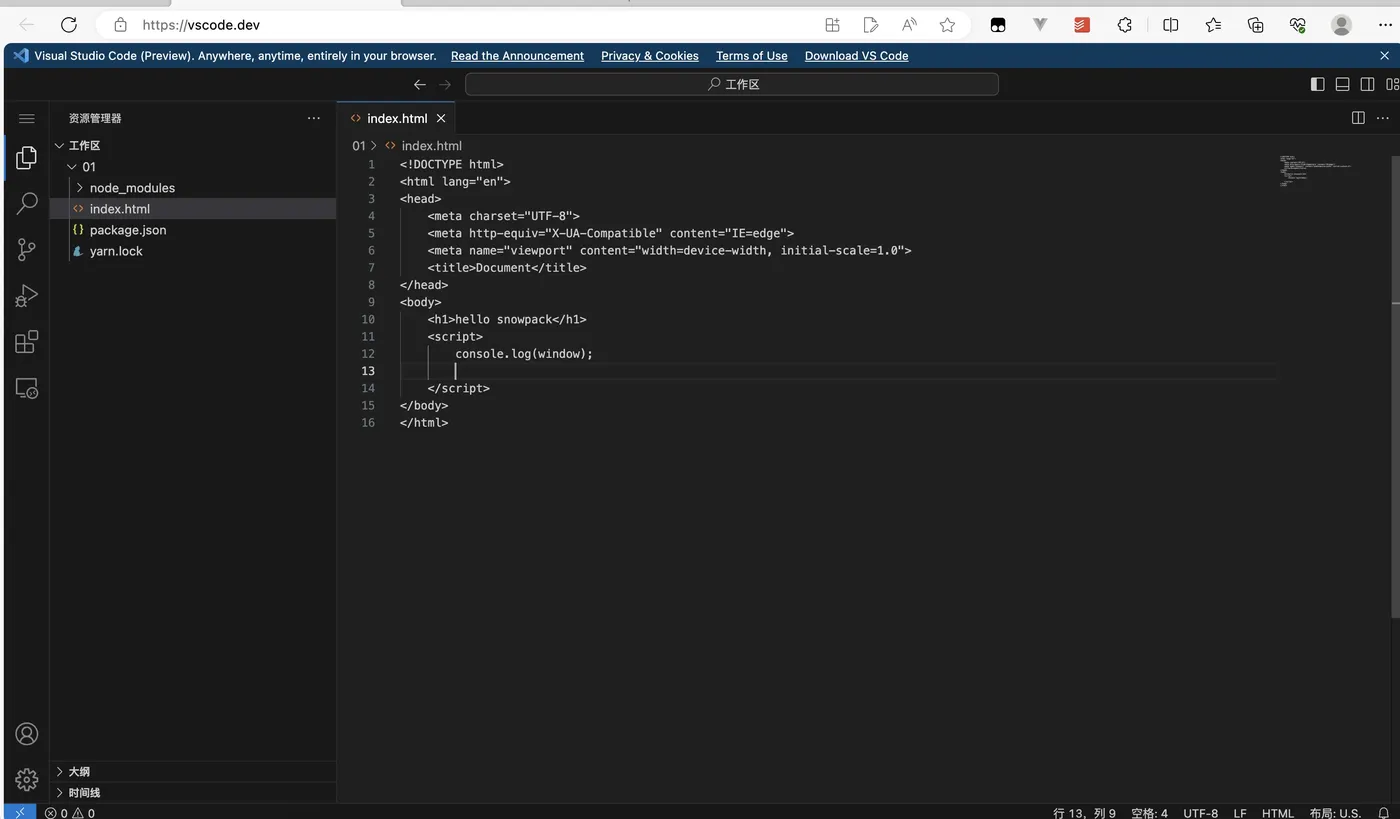Open the customize layout icon
This screenshot has height=819, width=1400.
pyautogui.click(x=1392, y=85)
